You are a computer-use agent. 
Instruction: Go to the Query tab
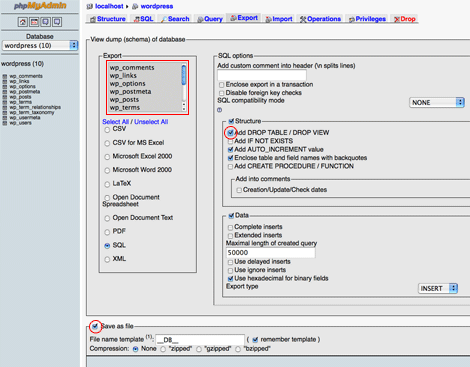click(x=210, y=19)
